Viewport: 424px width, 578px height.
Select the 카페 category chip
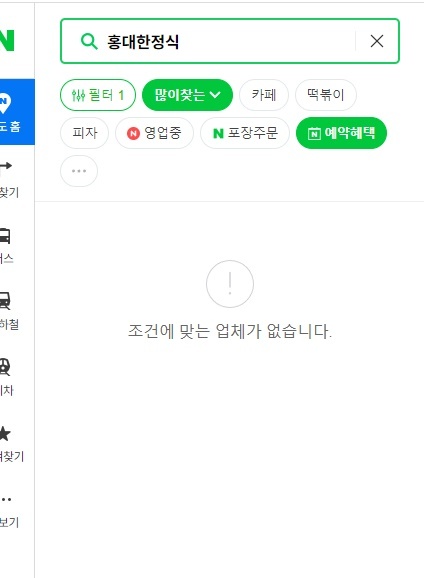pos(264,95)
